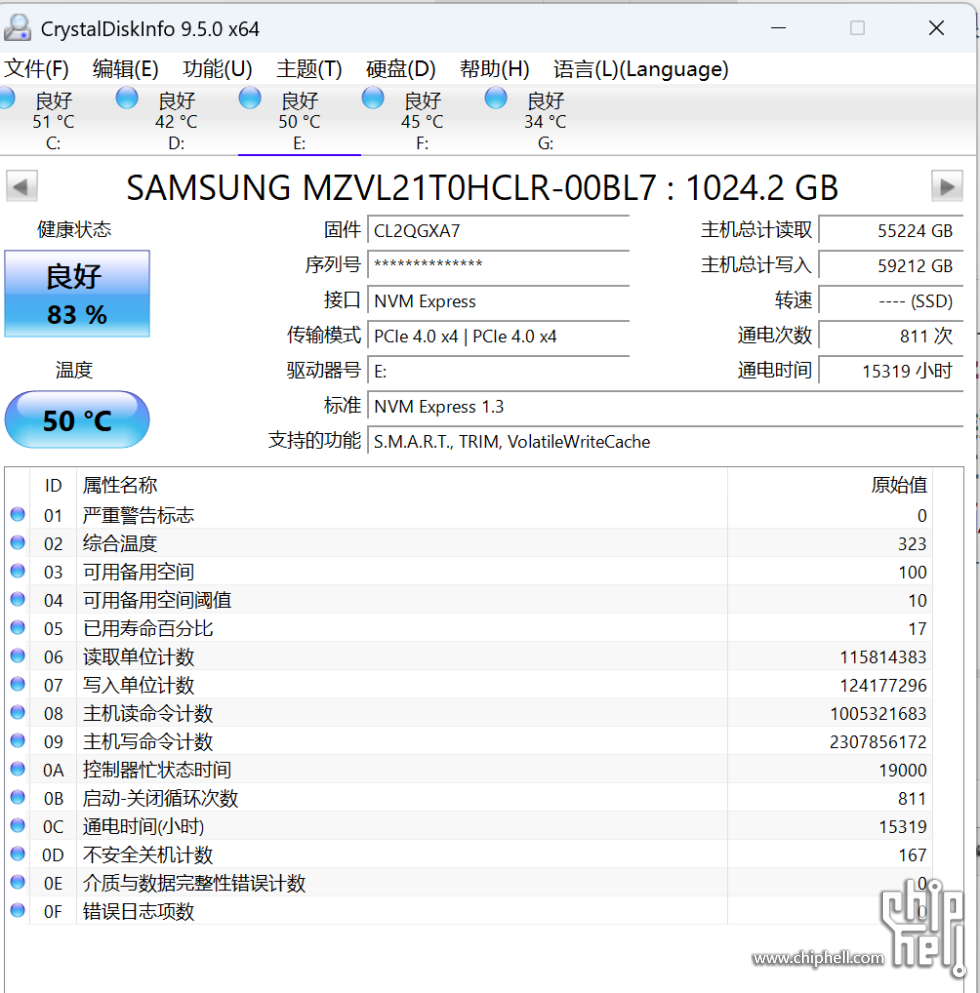Click status orb of attribute 09 主机写命令计数
This screenshot has height=993, width=980.
tap(18, 741)
